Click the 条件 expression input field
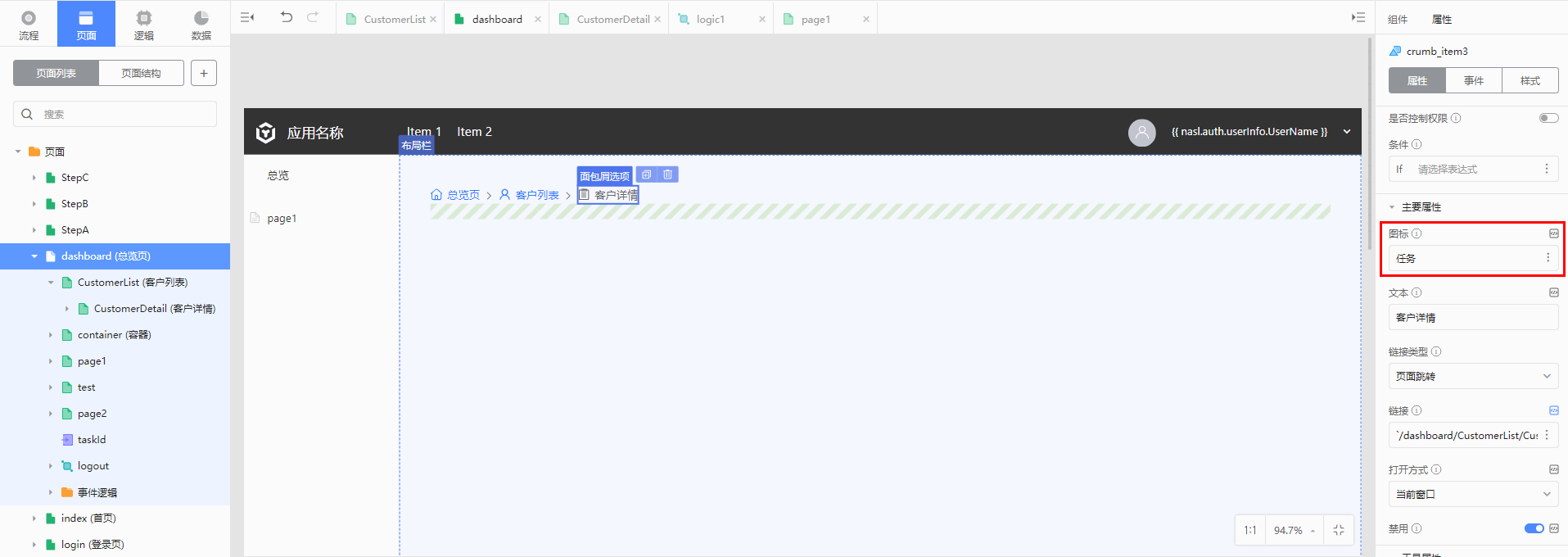Screen dimensions: 1568x557 coord(1473,169)
